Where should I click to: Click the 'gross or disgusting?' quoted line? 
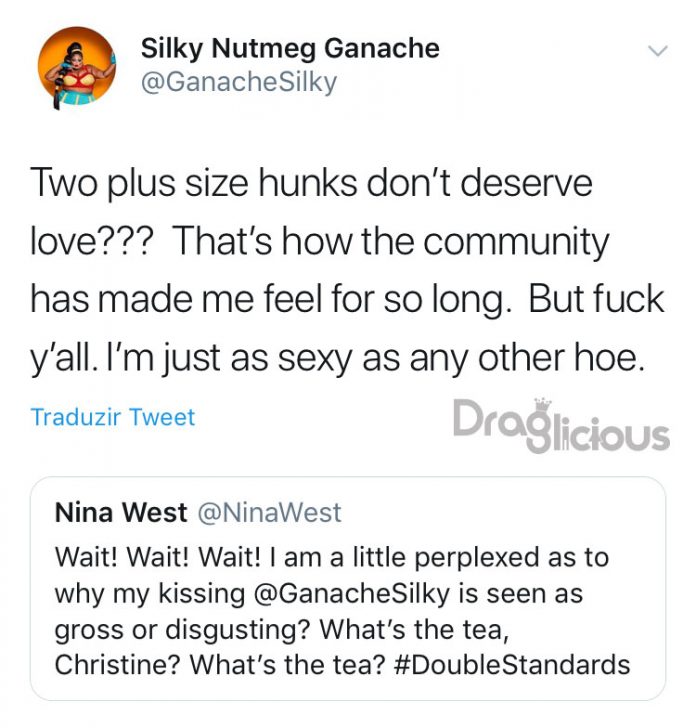182,630
